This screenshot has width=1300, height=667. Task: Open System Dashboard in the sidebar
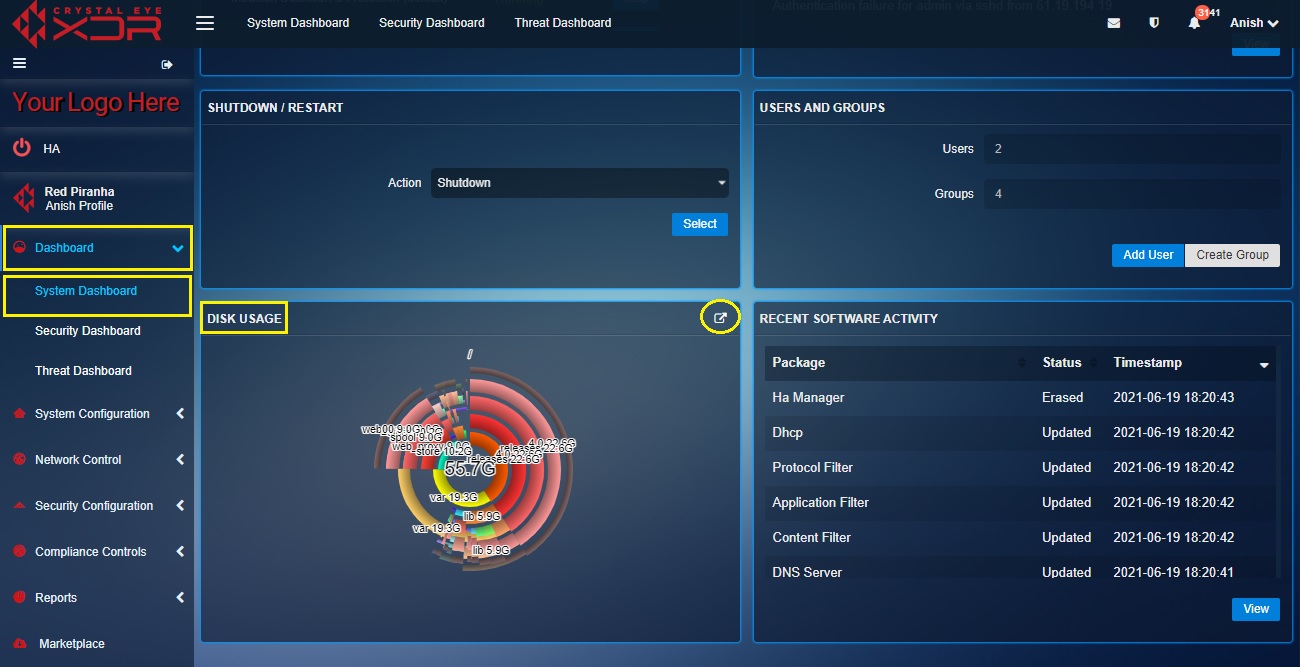point(86,291)
